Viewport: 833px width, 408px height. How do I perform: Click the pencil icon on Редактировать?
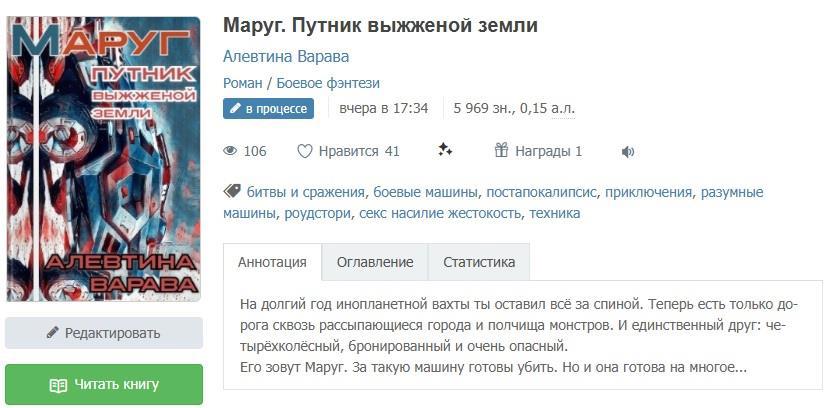click(x=52, y=333)
